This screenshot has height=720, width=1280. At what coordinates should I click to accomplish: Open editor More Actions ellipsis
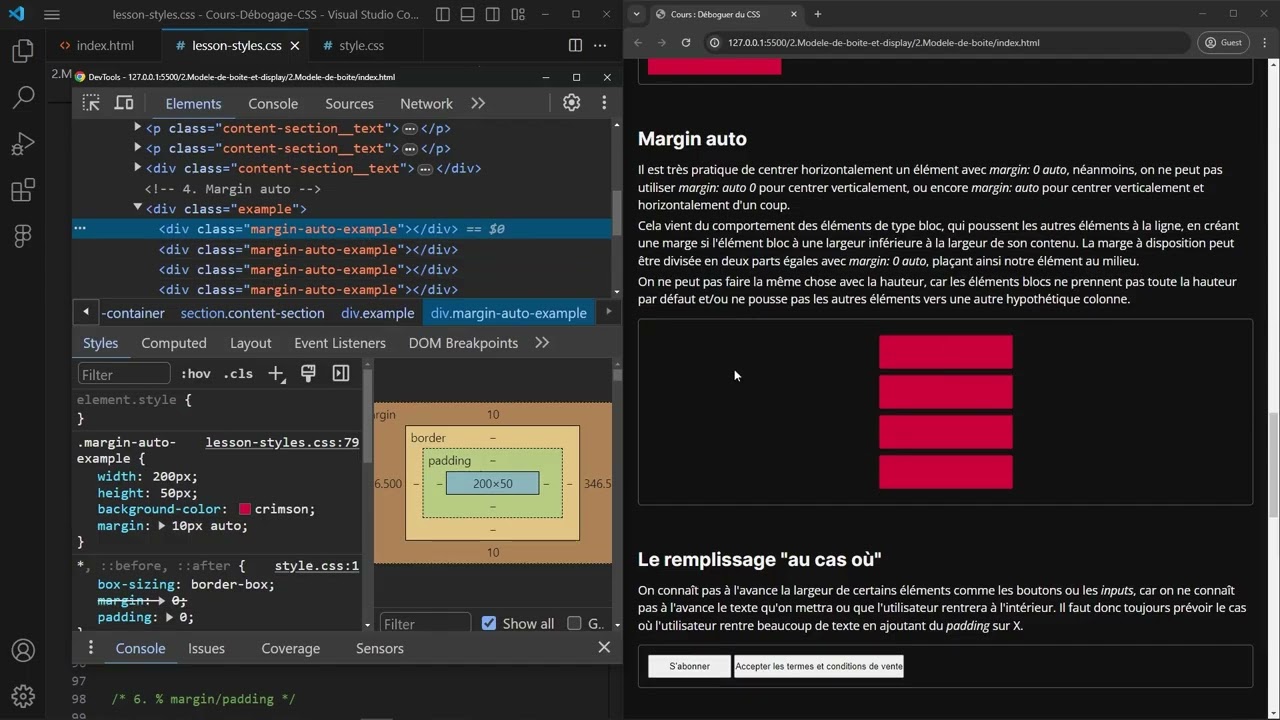(x=600, y=46)
